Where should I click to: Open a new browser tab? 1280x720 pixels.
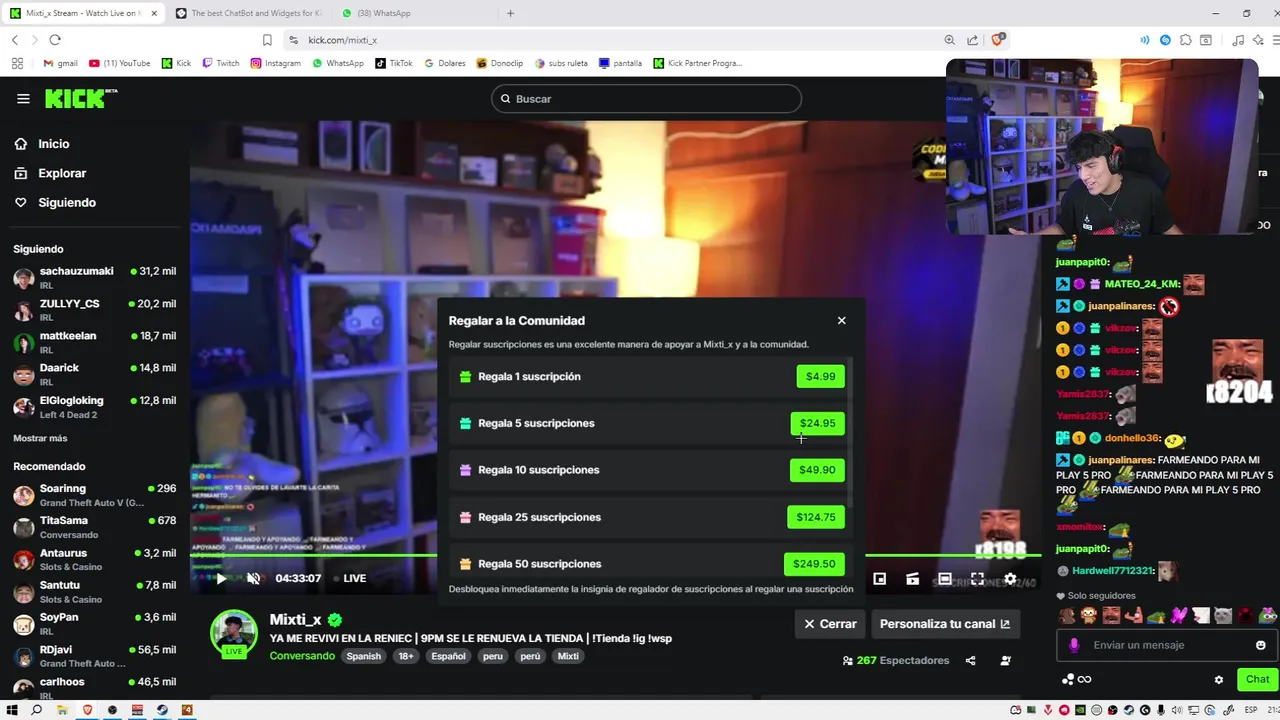(x=510, y=13)
